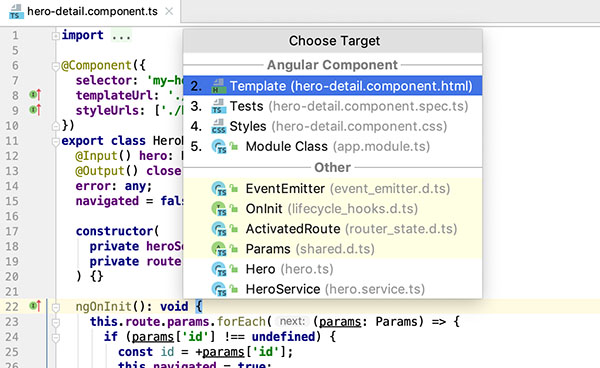Click the green lock icon next to ActivatedRoute
The height and width of the screenshot is (368, 600).
(234, 228)
